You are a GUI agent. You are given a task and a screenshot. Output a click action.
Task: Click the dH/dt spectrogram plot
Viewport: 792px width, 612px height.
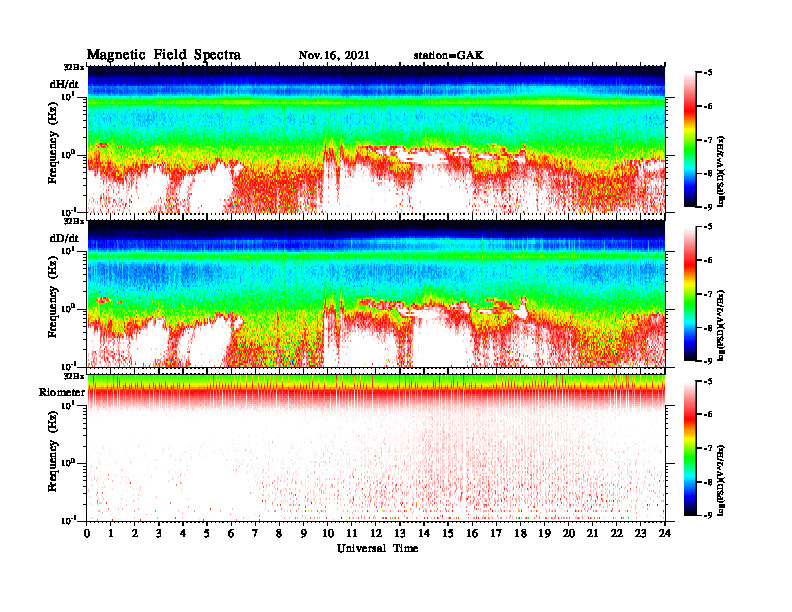point(376,139)
